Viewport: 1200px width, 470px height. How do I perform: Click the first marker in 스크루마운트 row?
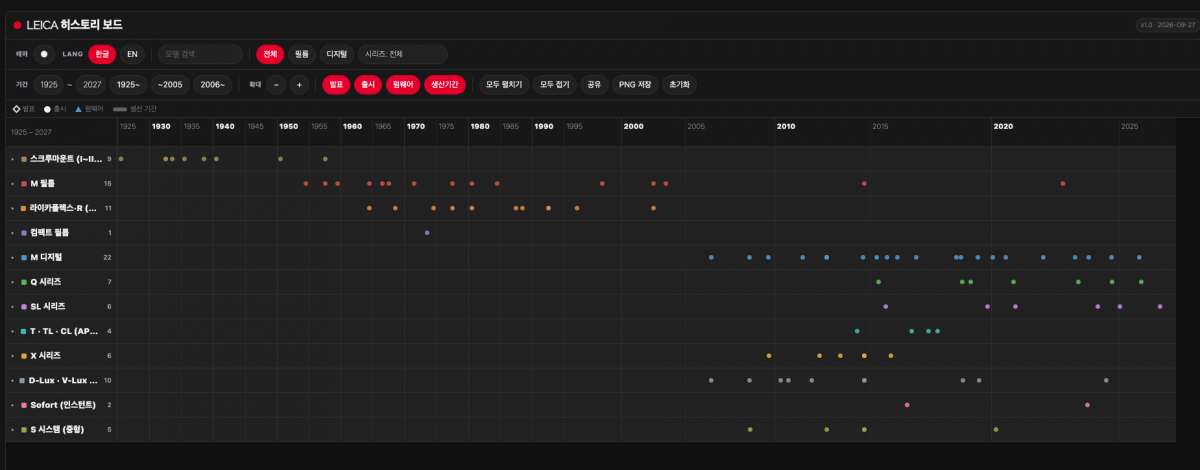pyautogui.click(x=121, y=159)
